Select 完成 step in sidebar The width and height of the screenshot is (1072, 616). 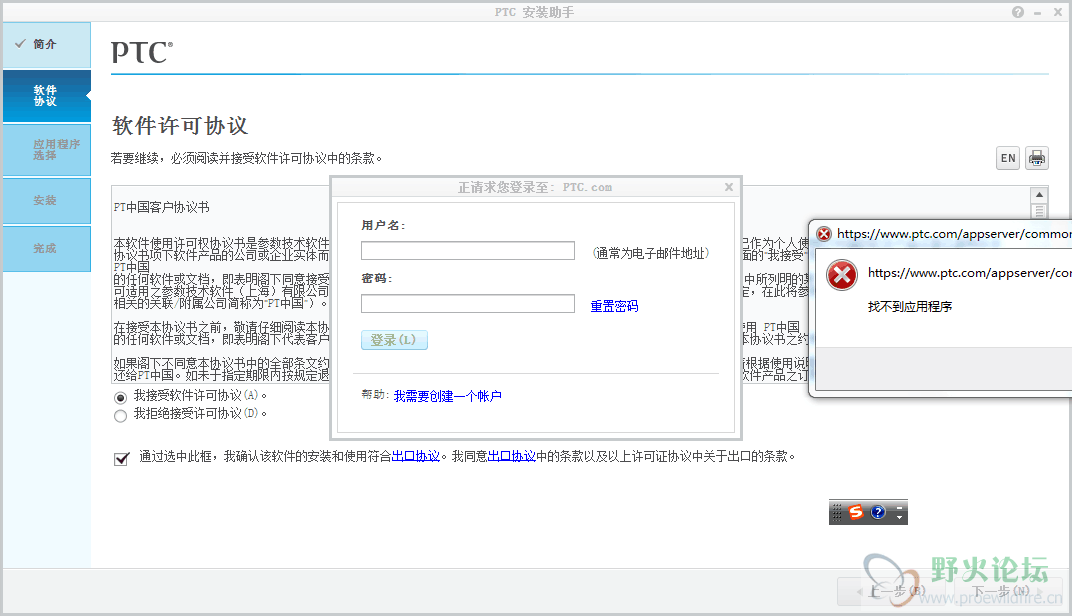point(46,248)
